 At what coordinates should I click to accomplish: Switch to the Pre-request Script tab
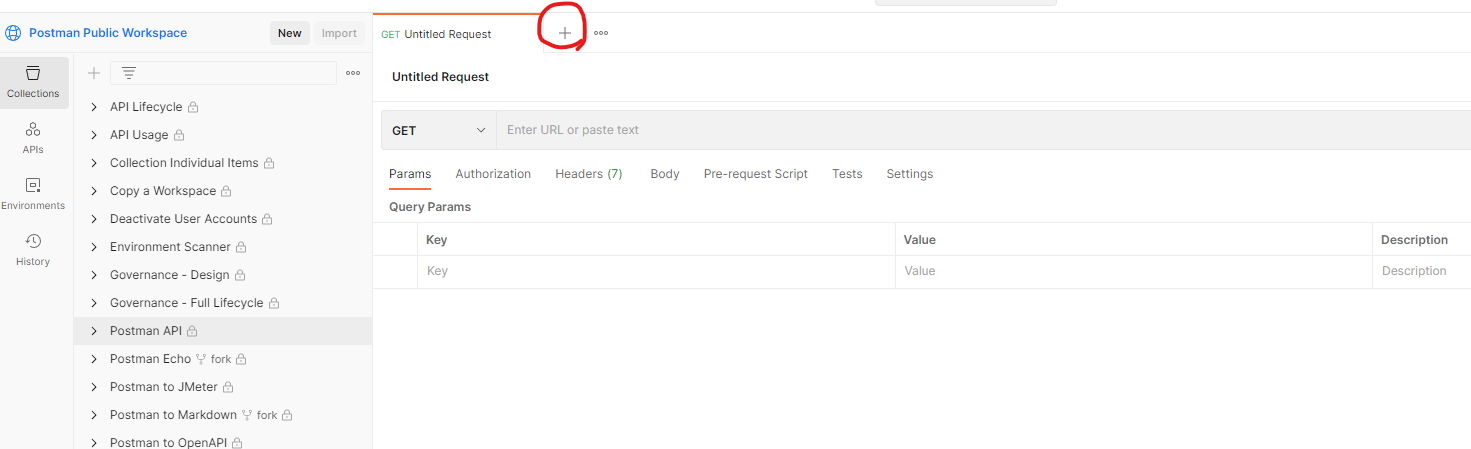point(756,174)
